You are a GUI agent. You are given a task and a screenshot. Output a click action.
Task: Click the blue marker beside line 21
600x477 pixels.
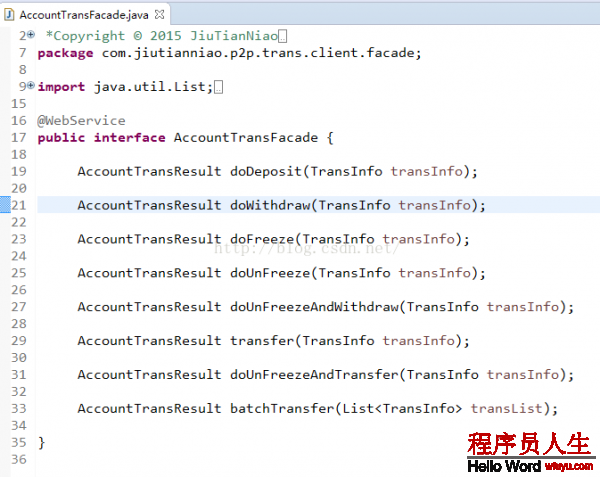tap(5, 205)
